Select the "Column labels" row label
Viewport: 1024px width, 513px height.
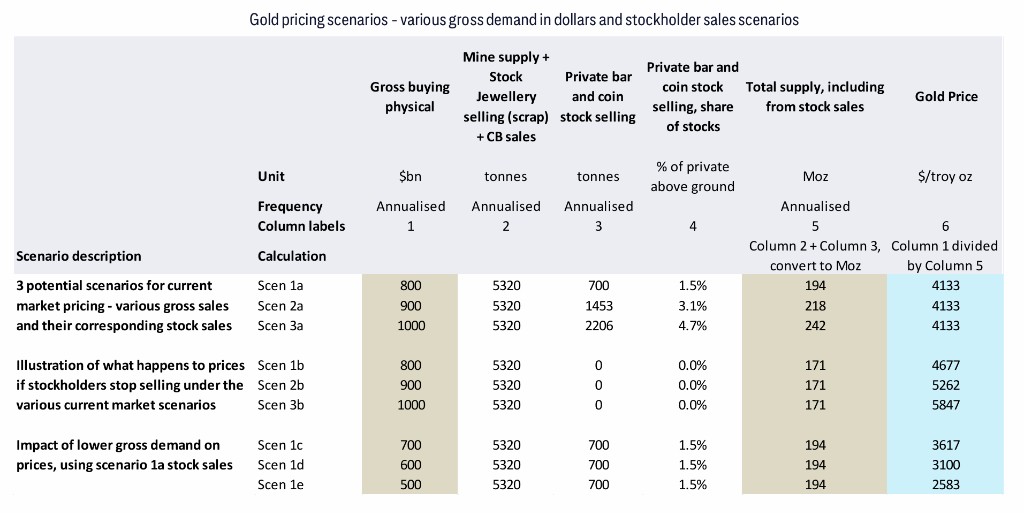301,226
